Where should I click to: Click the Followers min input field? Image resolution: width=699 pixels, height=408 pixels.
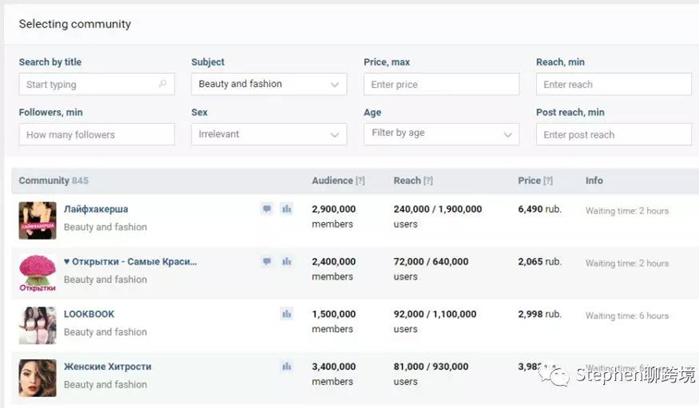pyautogui.click(x=96, y=134)
